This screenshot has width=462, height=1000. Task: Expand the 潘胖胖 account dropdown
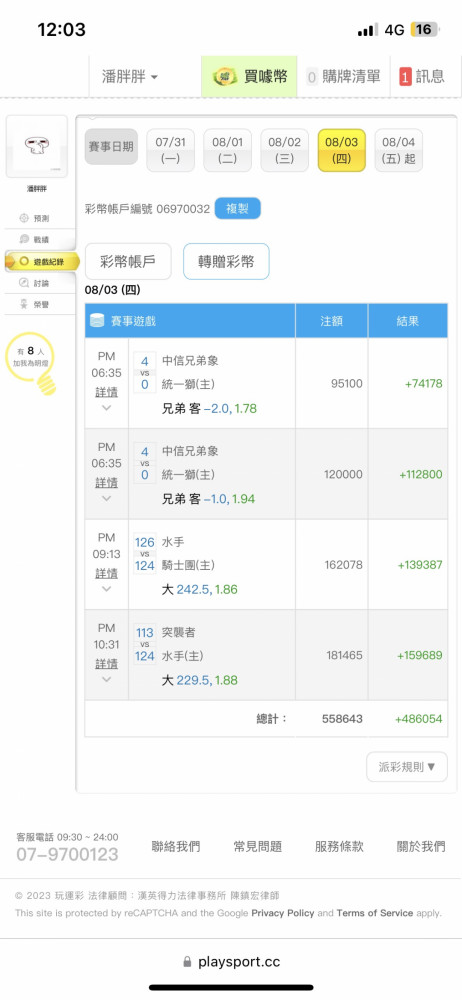(130, 77)
